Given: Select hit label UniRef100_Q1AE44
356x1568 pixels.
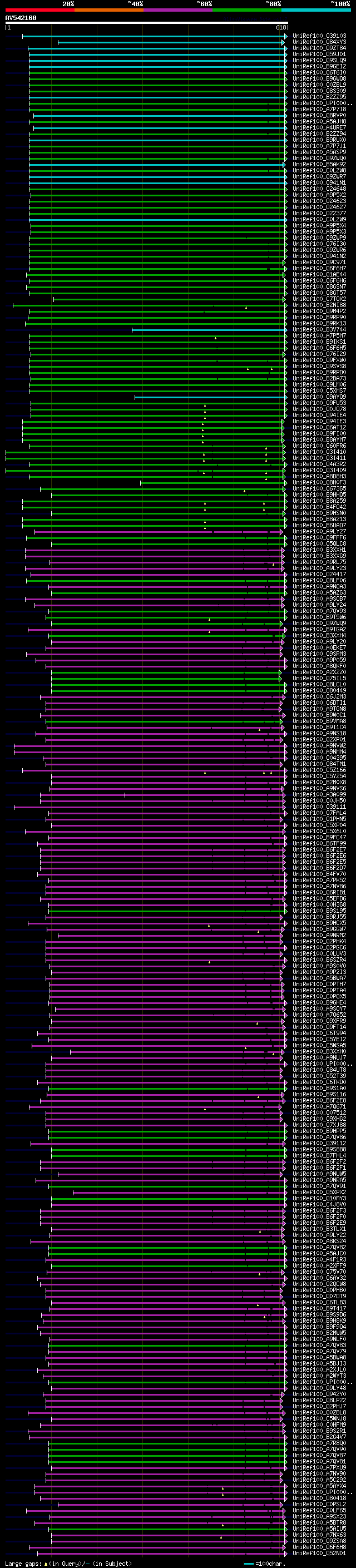Looking at the screenshot, I should 319,275.
